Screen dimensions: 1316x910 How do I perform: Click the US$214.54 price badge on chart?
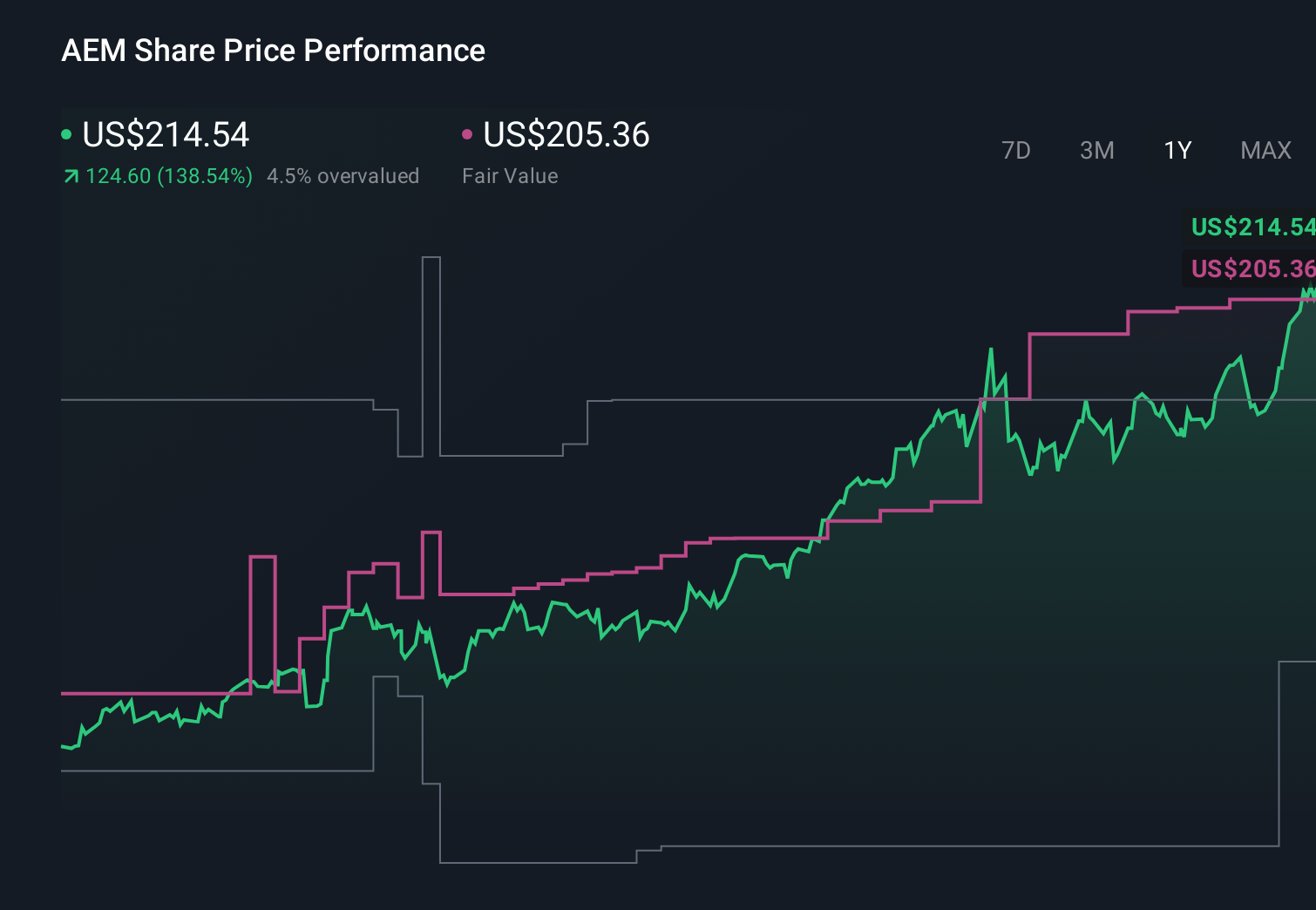pyautogui.click(x=1252, y=228)
